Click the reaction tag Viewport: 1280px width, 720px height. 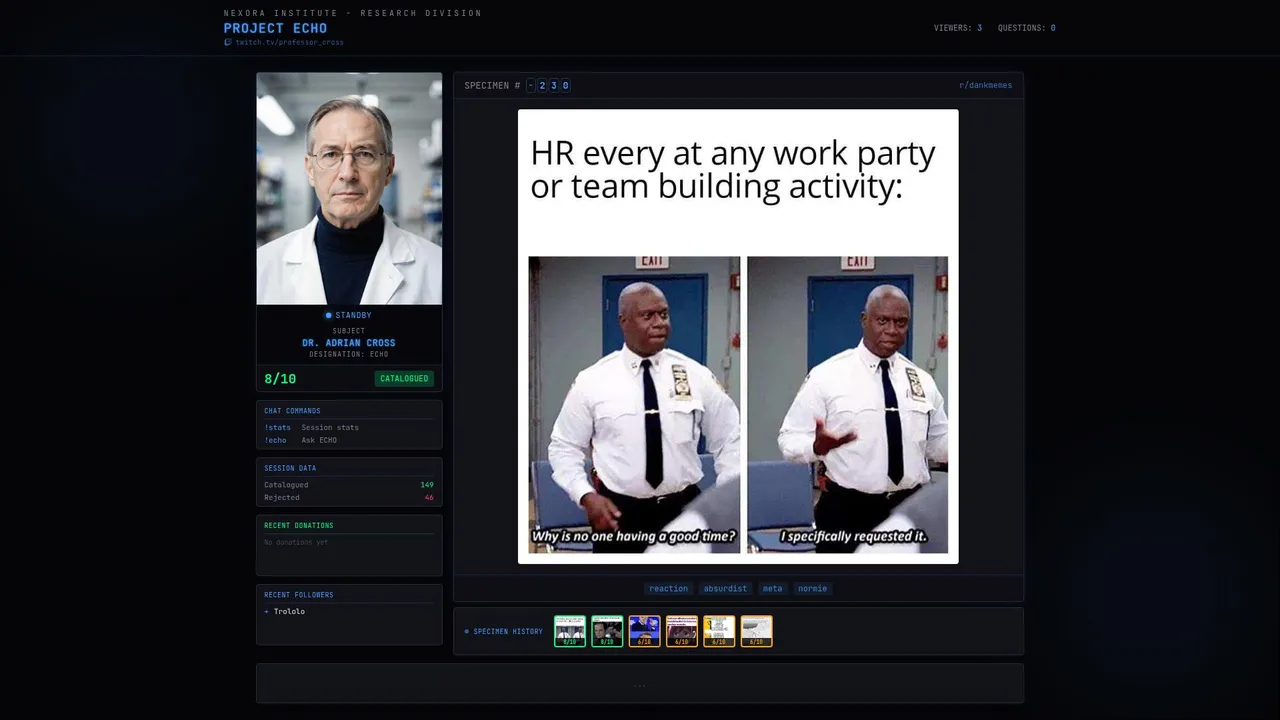click(668, 588)
